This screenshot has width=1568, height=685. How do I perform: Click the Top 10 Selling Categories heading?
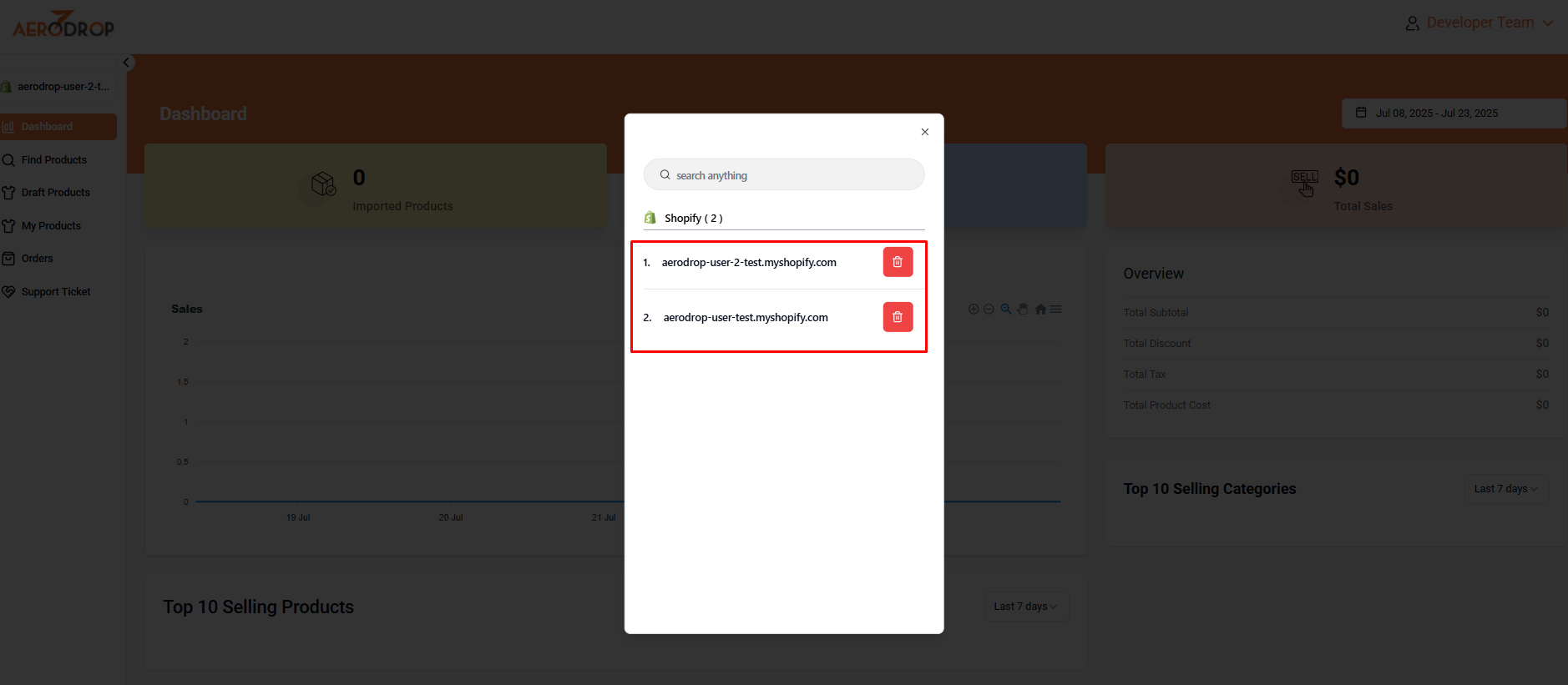[x=1209, y=489]
